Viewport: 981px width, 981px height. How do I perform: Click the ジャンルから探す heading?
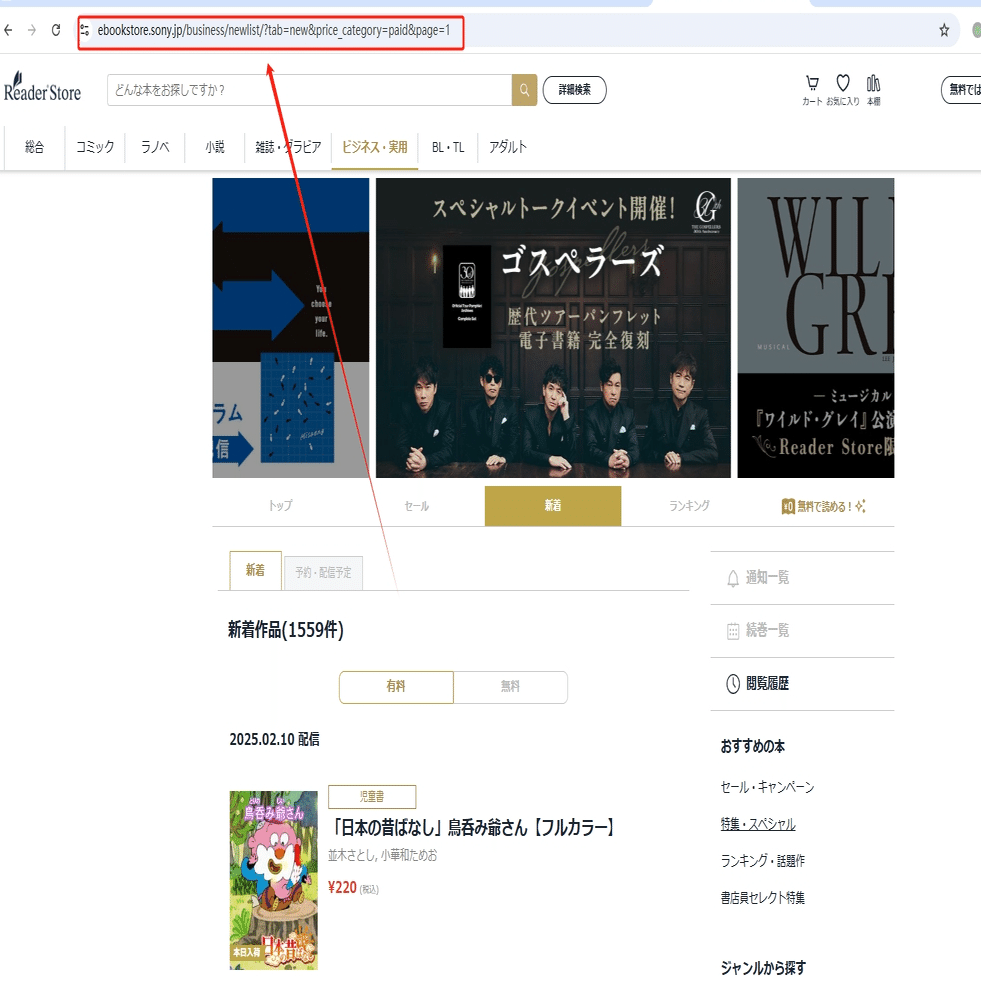(763, 968)
